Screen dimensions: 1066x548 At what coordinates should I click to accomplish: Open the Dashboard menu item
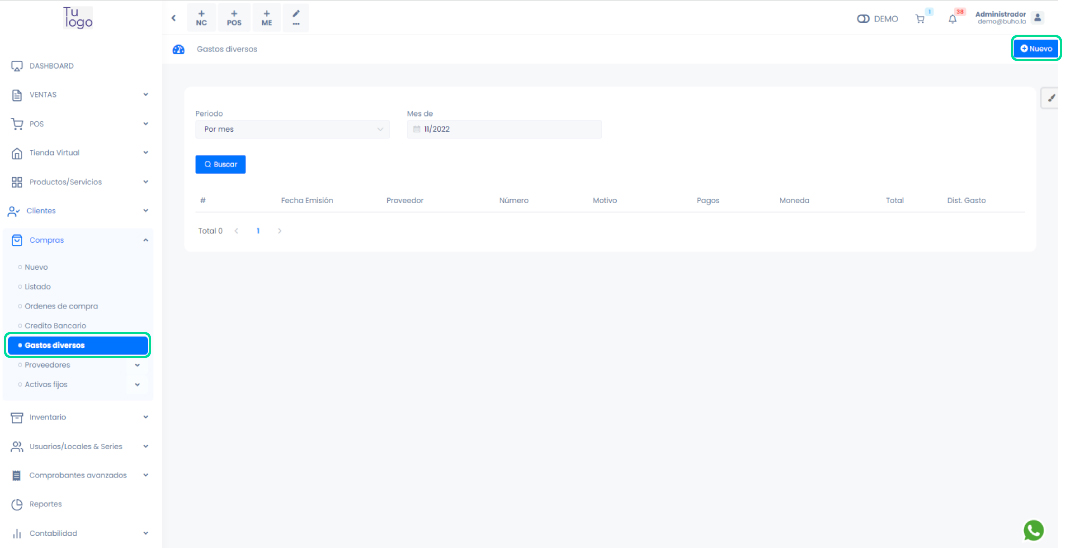[52, 66]
